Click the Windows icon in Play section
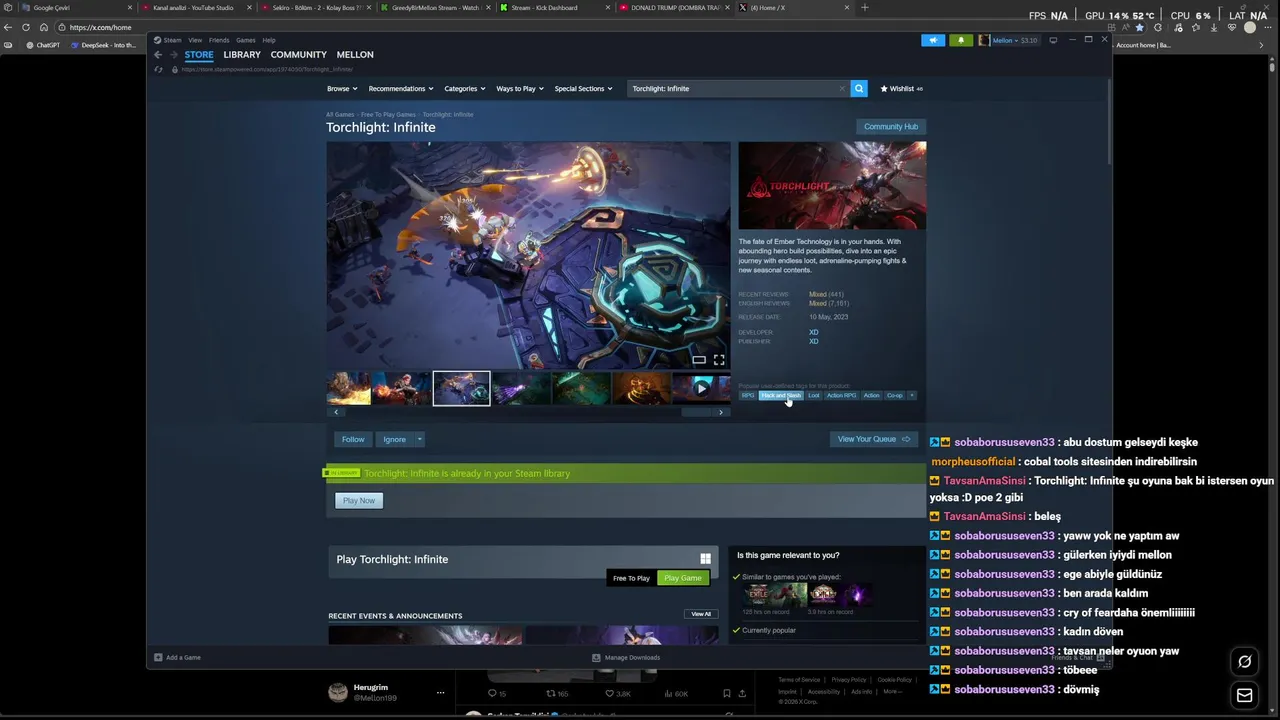 click(x=705, y=559)
